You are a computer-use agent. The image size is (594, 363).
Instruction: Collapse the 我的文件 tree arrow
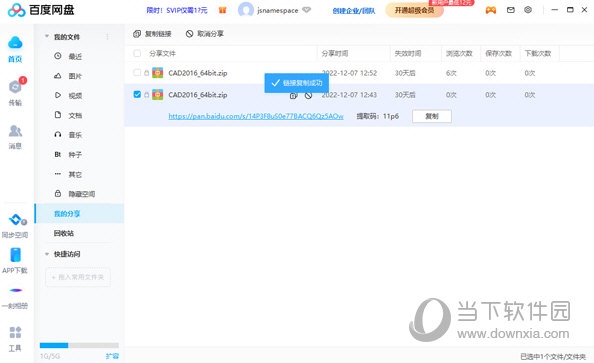coord(47,36)
